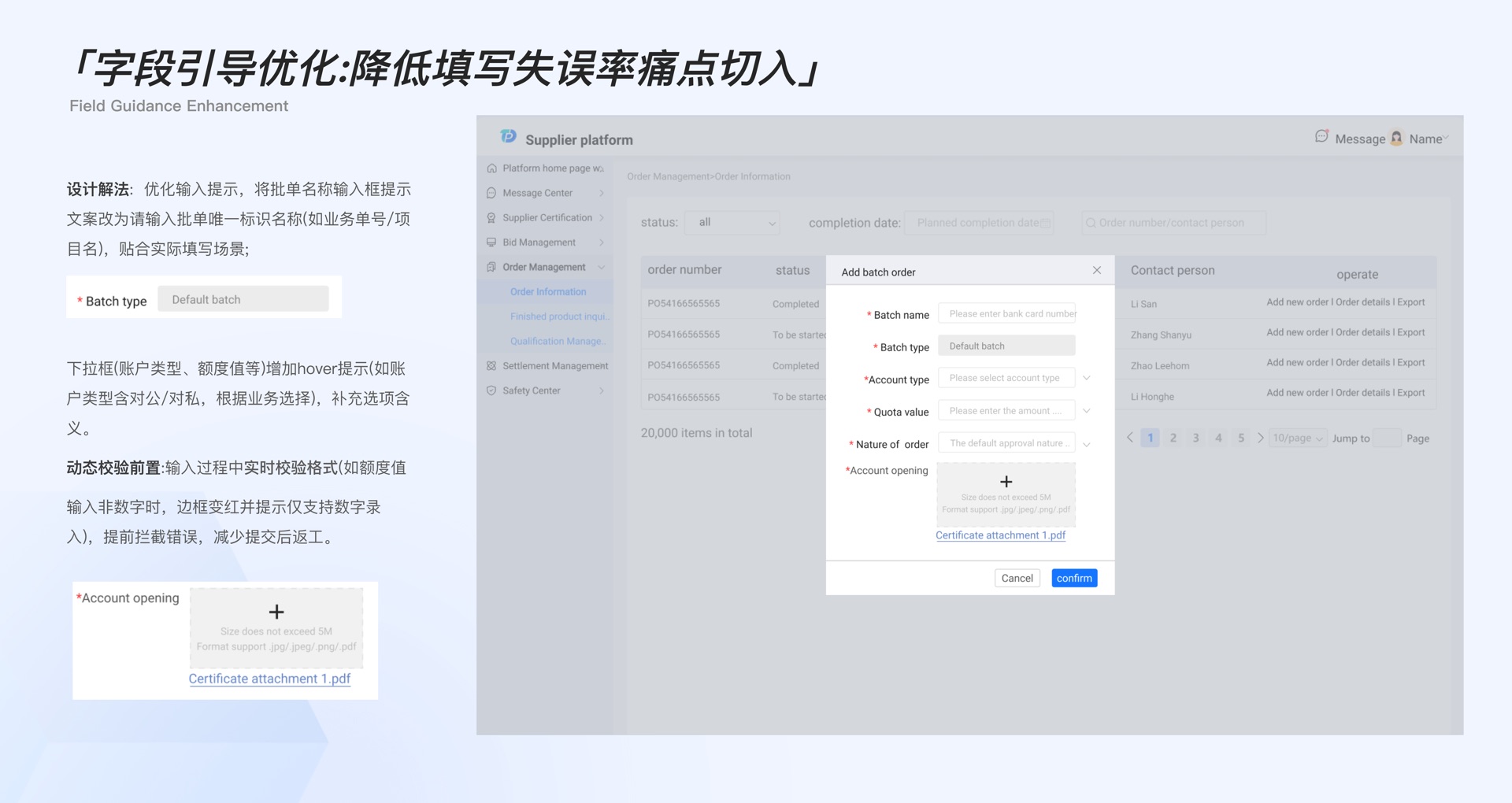Screen dimensions: 1512x803
Task: Close the Add batch order dialog
Action: [x=1097, y=270]
